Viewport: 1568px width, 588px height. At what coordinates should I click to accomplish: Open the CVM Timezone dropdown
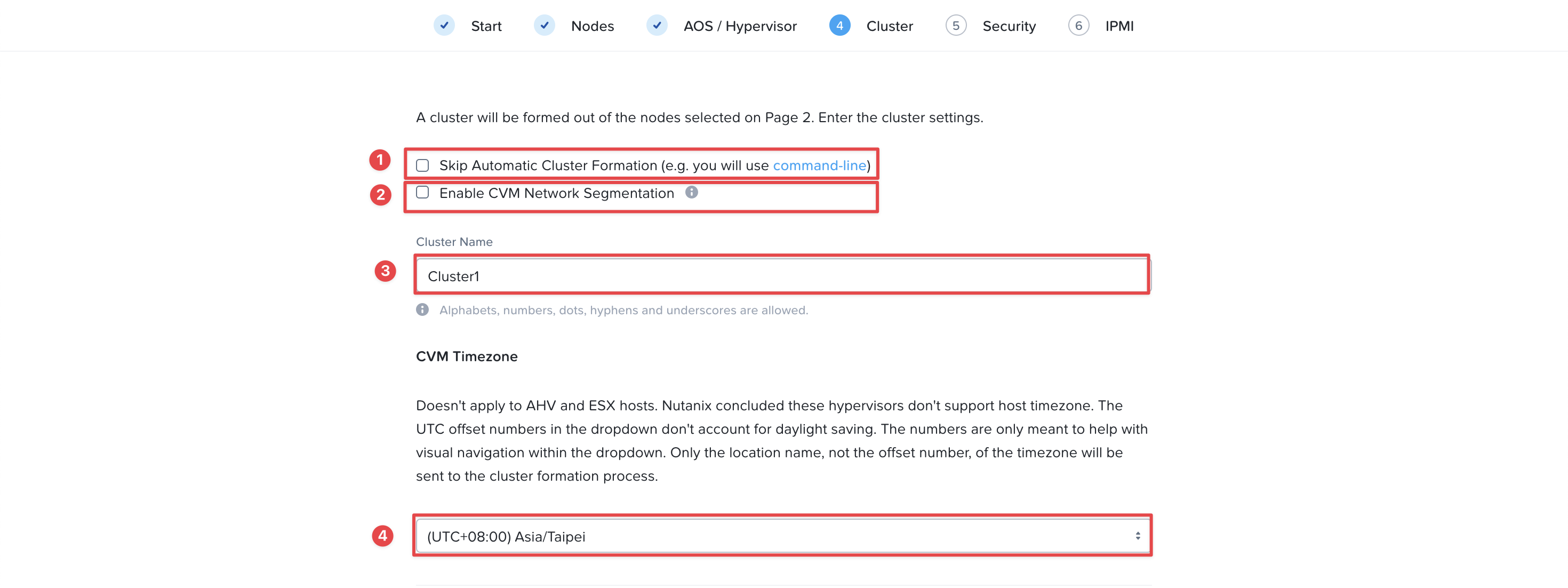783,536
